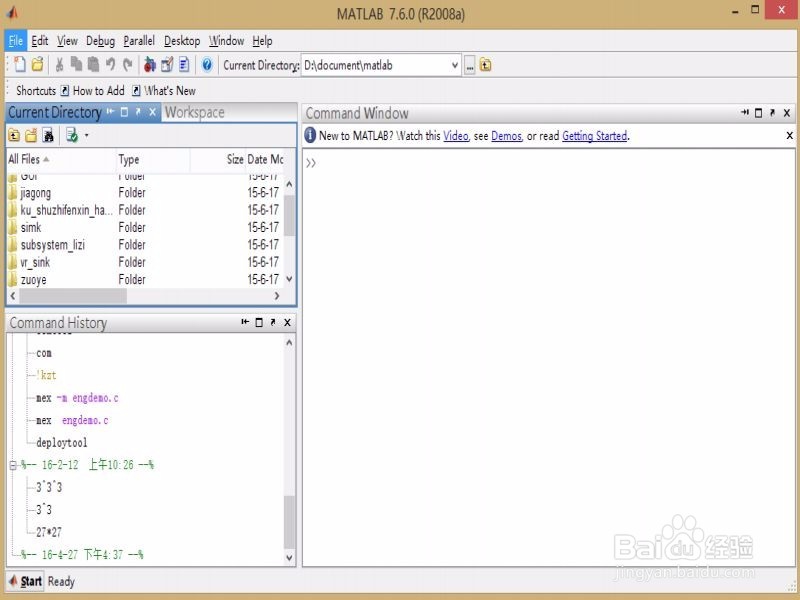Open the Help menu
Viewport: 800px width, 600px height.
tap(262, 41)
